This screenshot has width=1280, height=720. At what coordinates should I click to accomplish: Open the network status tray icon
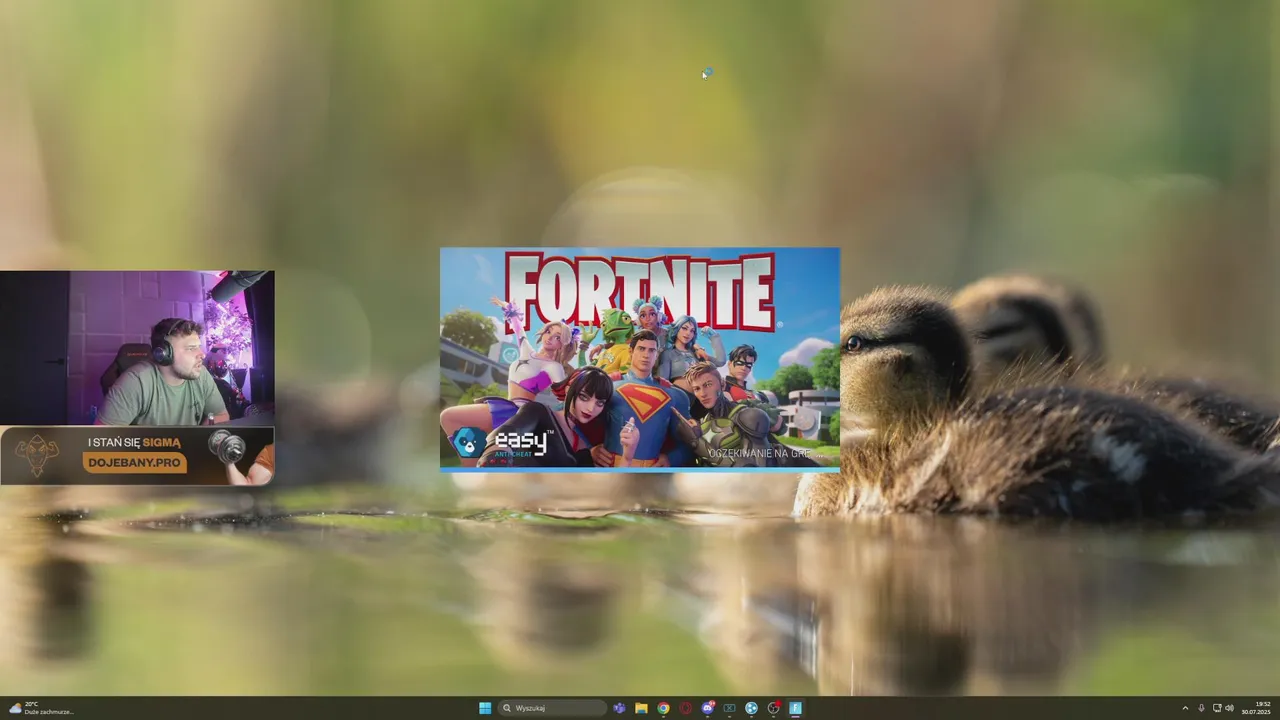pos(1217,708)
